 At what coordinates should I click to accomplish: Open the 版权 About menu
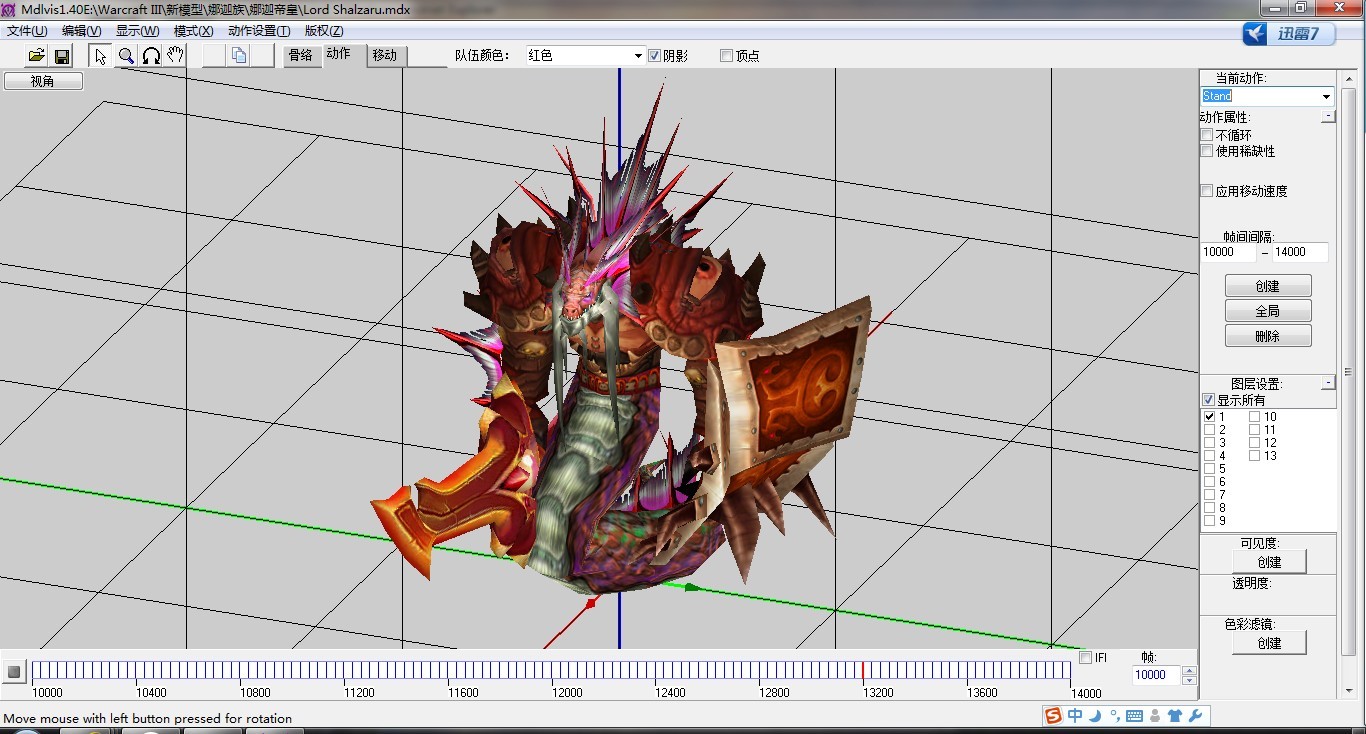point(324,31)
